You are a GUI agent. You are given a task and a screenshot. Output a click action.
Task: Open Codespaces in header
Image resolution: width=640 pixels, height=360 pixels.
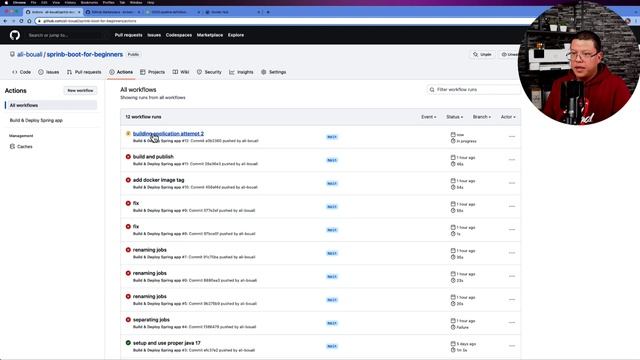click(179, 35)
